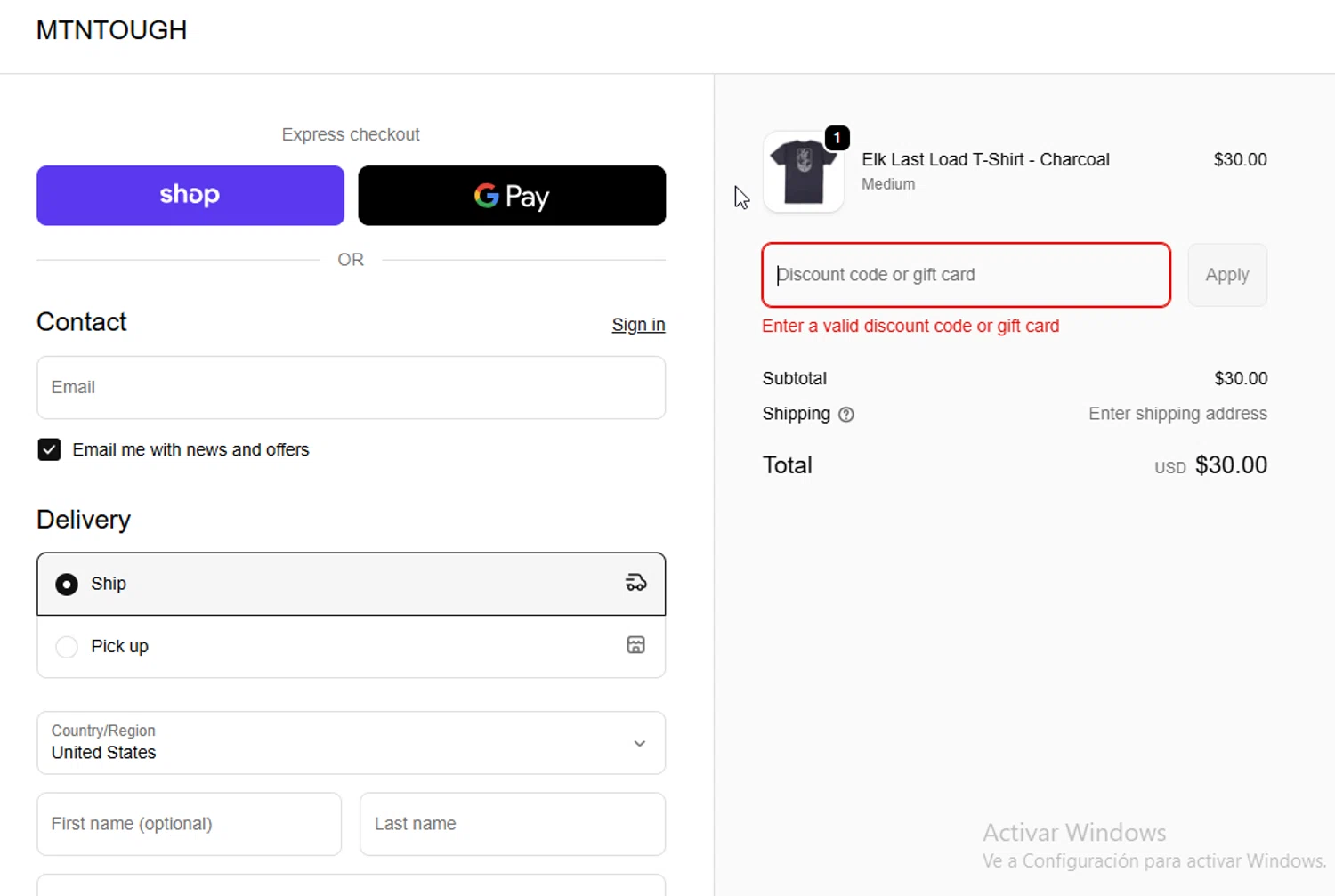Select the Ship delivery radio option

67,584
